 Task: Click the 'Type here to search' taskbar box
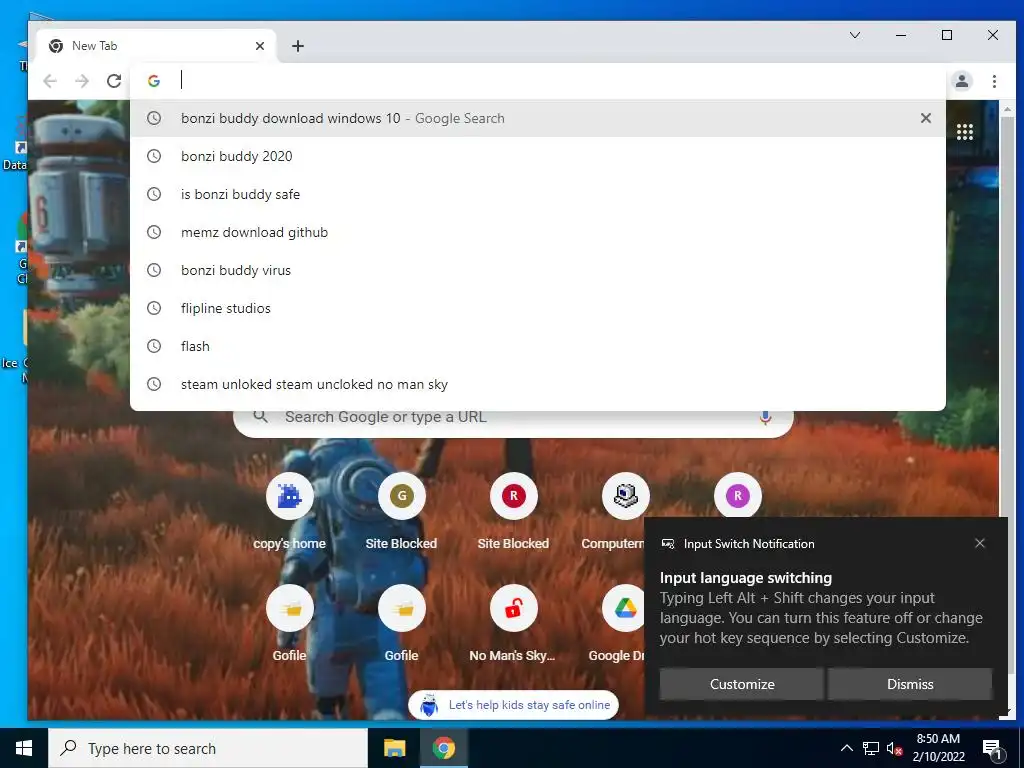pyautogui.click(x=208, y=748)
